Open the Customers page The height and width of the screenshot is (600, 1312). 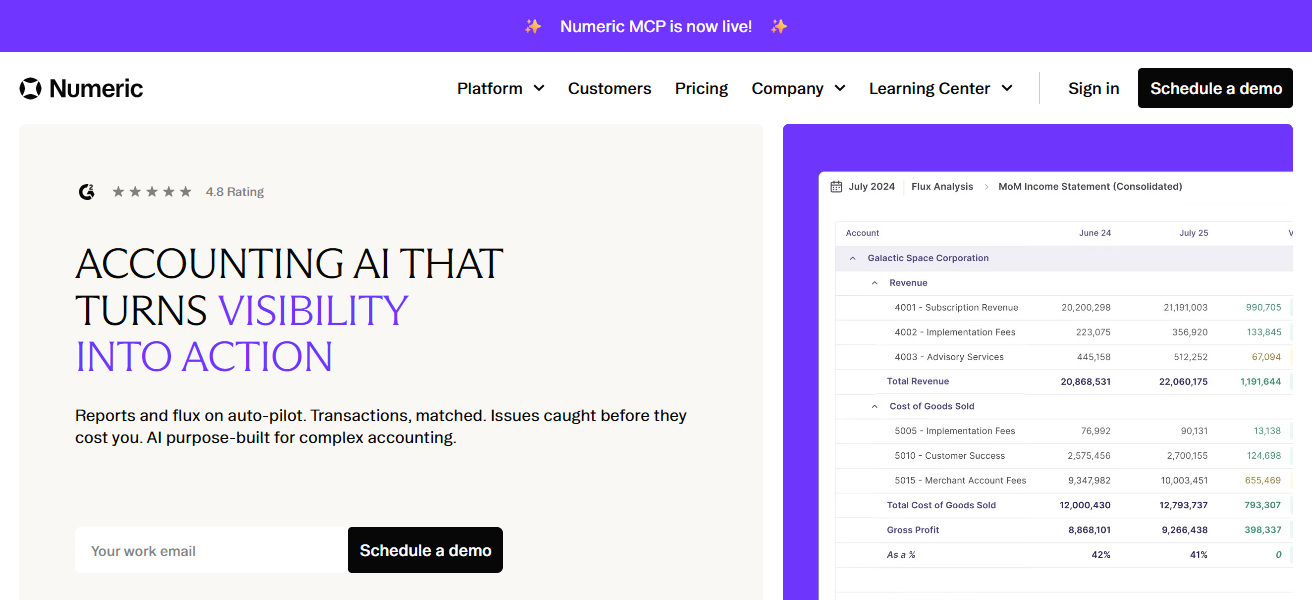[609, 88]
